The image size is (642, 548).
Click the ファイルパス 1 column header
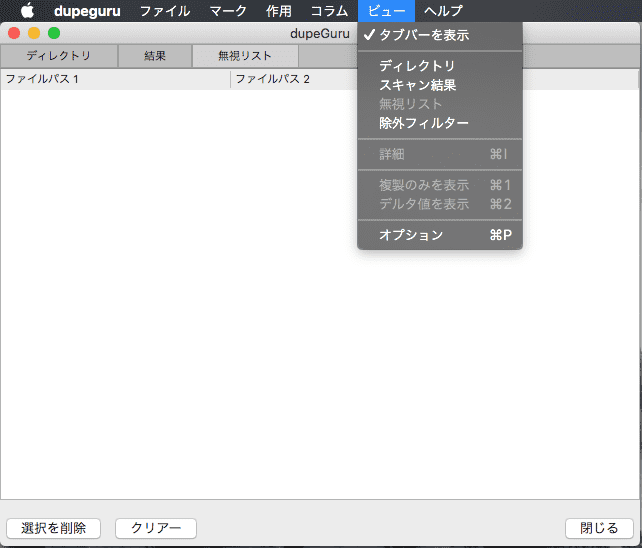pyautogui.click(x=115, y=79)
